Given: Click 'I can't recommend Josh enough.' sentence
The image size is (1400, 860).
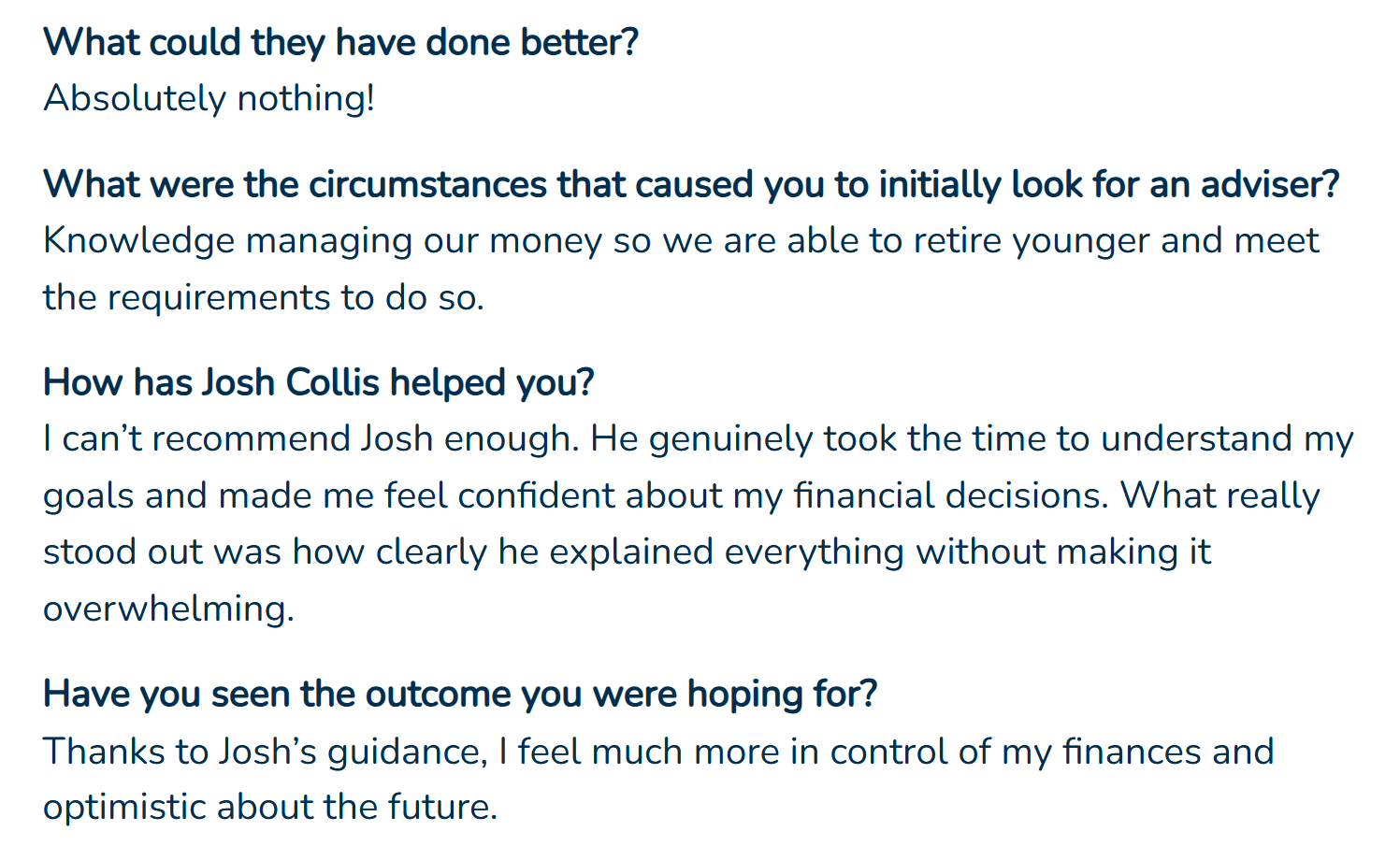Looking at the screenshot, I should (311, 438).
